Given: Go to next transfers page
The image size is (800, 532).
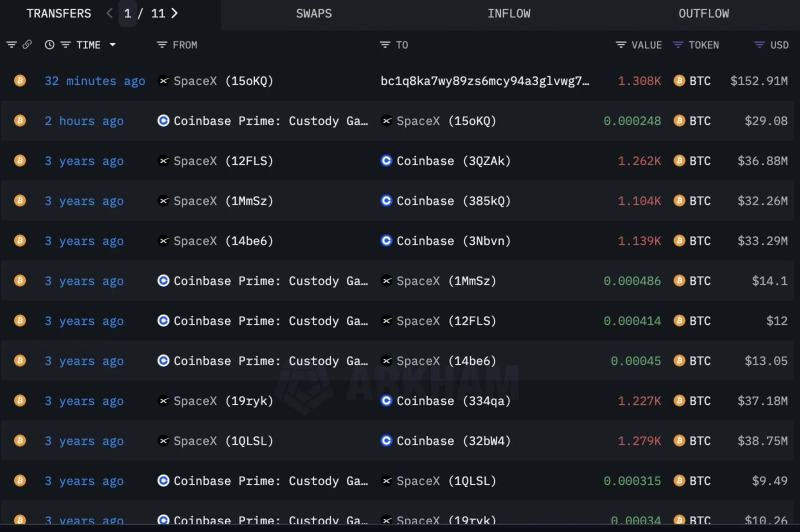Looking at the screenshot, I should [175, 14].
